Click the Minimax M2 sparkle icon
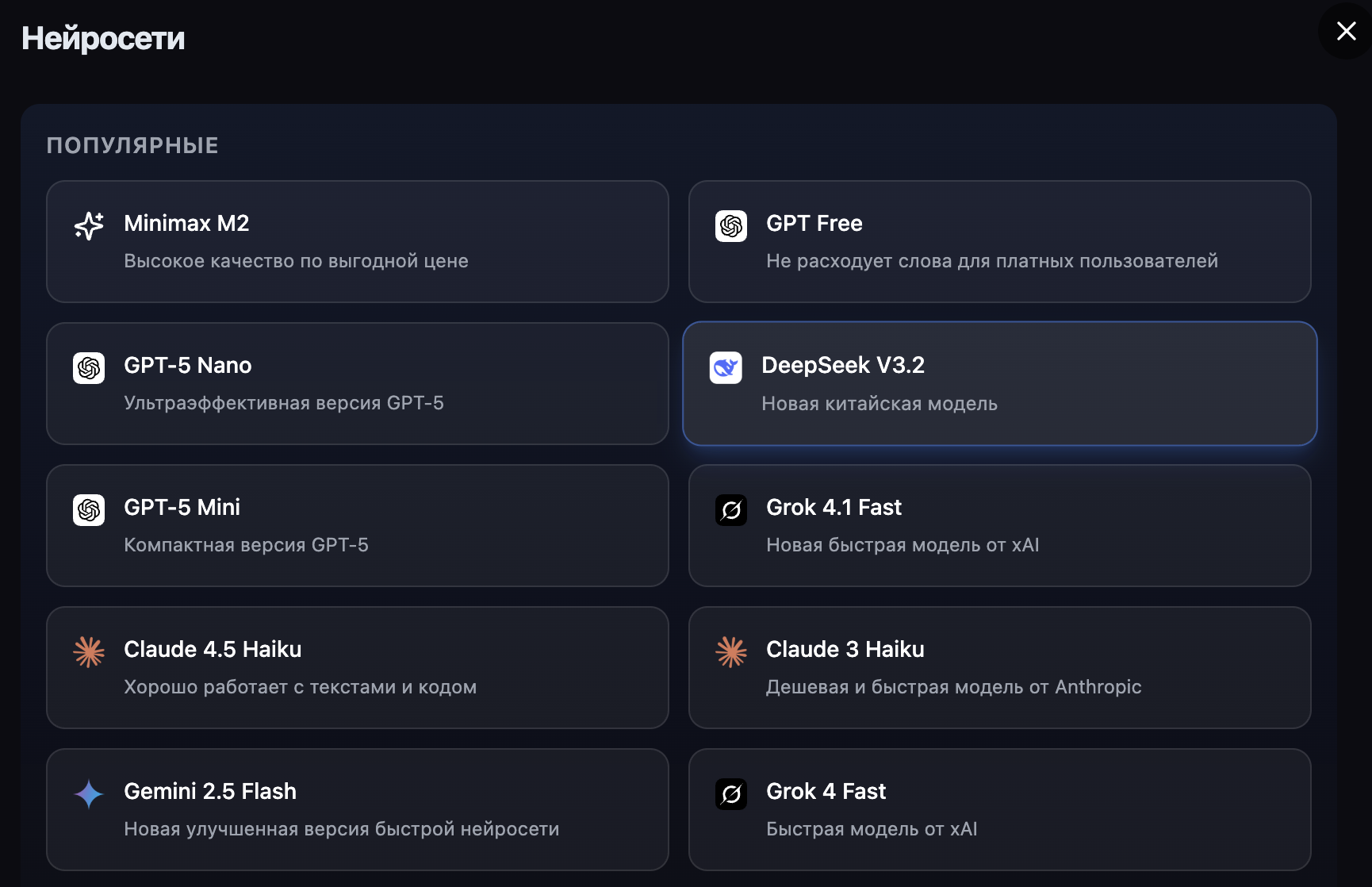 [89, 225]
